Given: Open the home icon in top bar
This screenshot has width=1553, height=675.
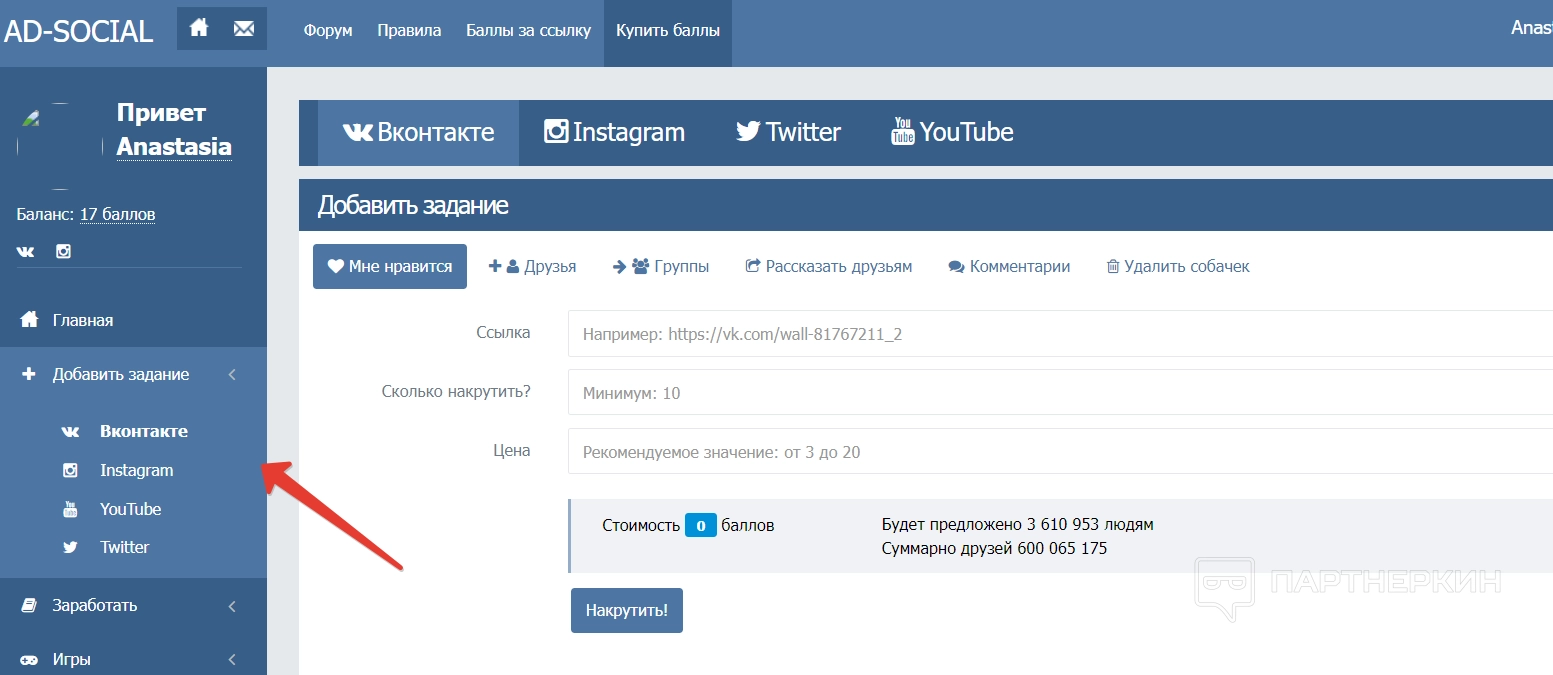Looking at the screenshot, I should (x=199, y=28).
